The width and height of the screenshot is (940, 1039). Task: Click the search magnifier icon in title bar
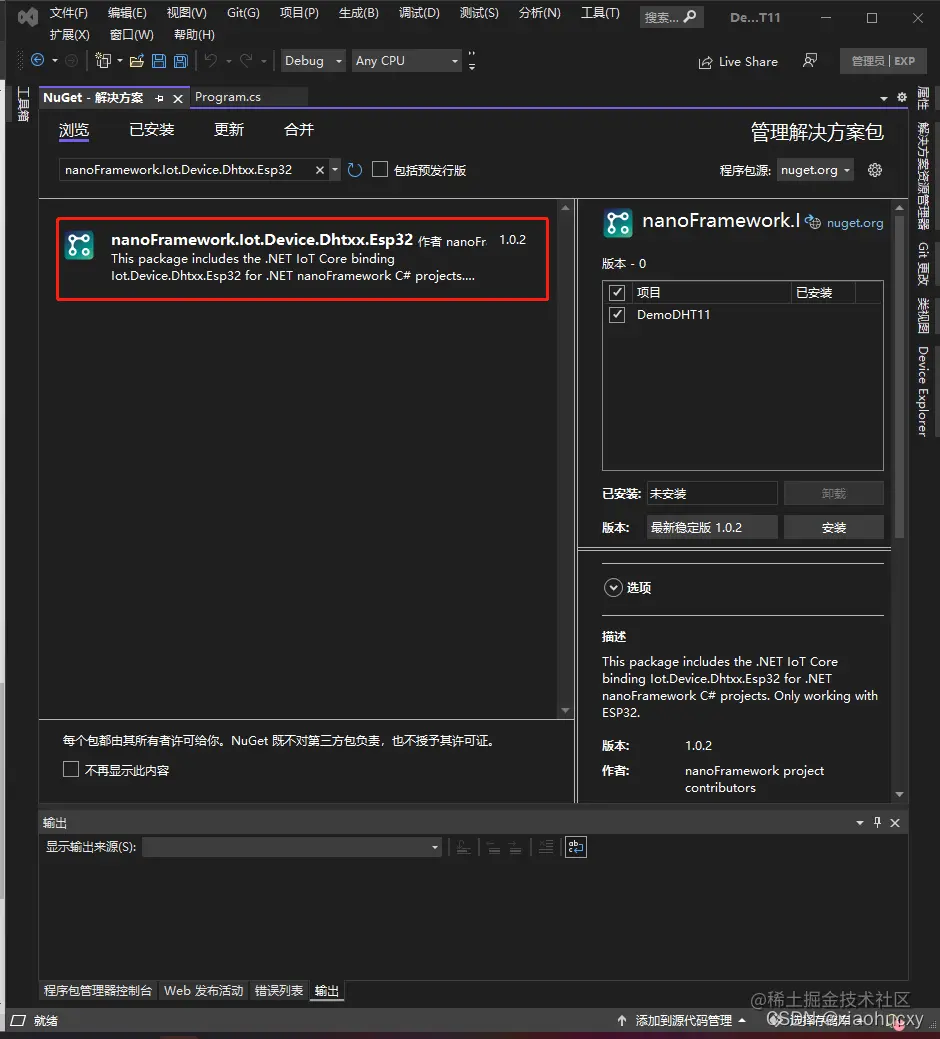pyautogui.click(x=690, y=16)
